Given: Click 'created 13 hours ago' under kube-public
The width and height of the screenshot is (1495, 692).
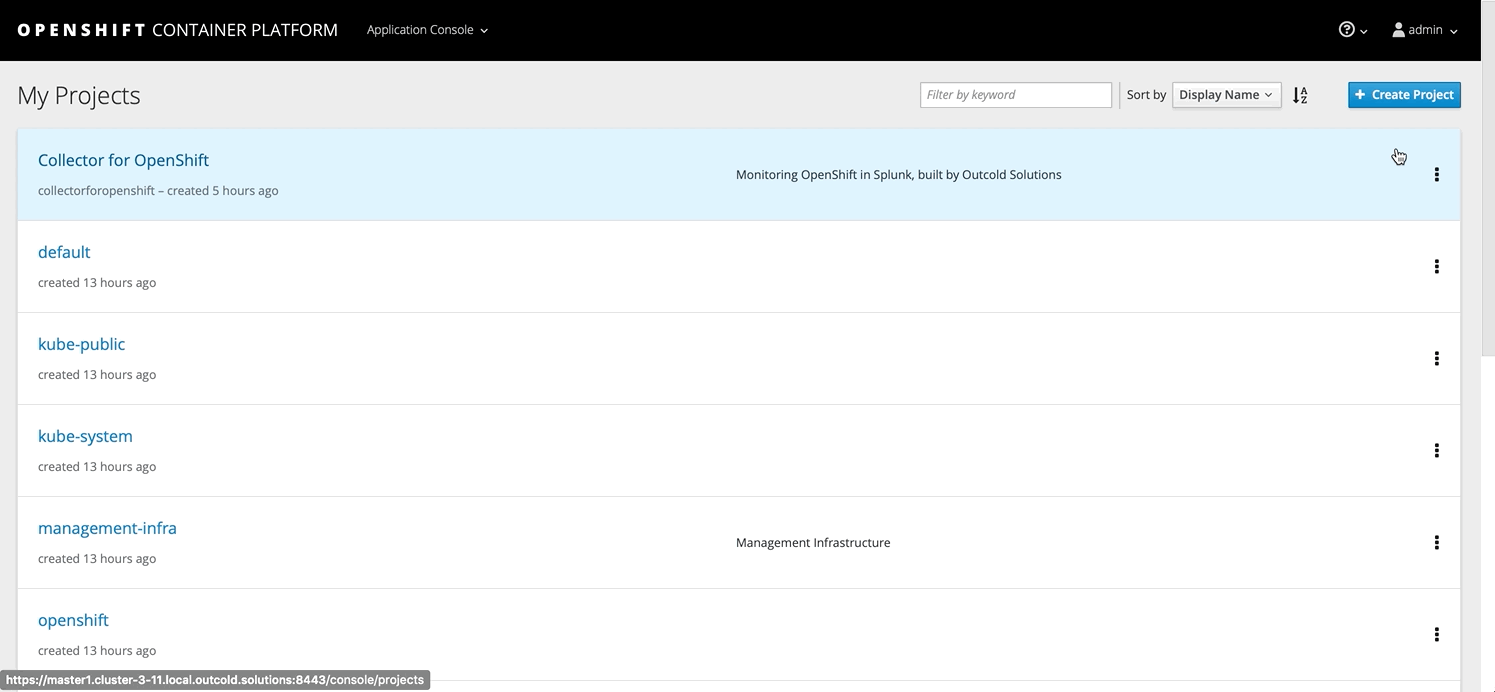Looking at the screenshot, I should pyautogui.click(x=97, y=375).
